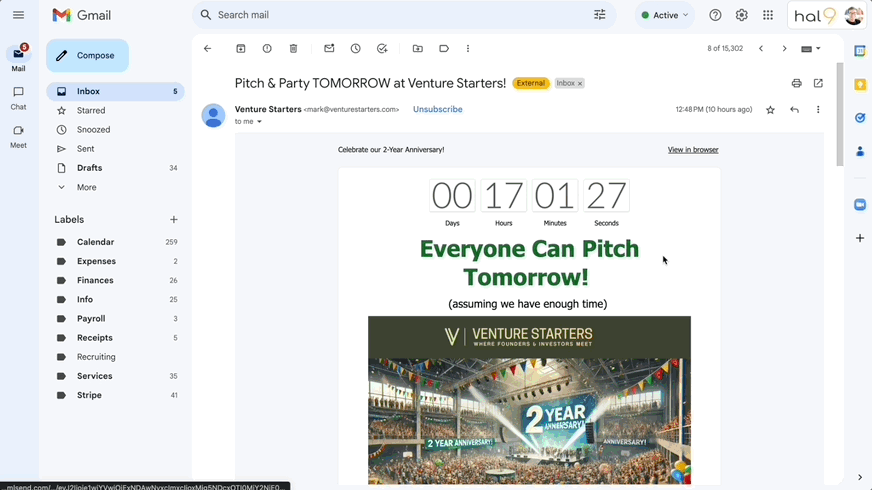Select the Receipts label
This screenshot has height=490, width=872.
[x=94, y=338]
